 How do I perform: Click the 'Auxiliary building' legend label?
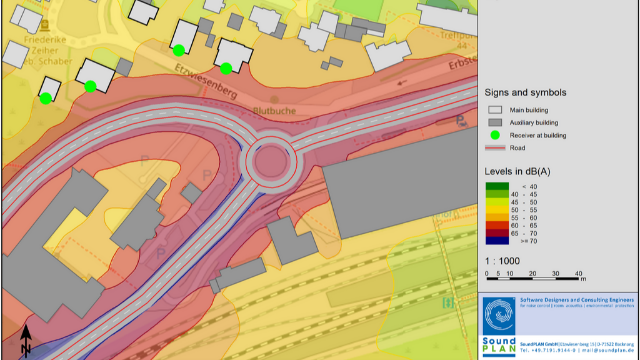[x=533, y=122]
